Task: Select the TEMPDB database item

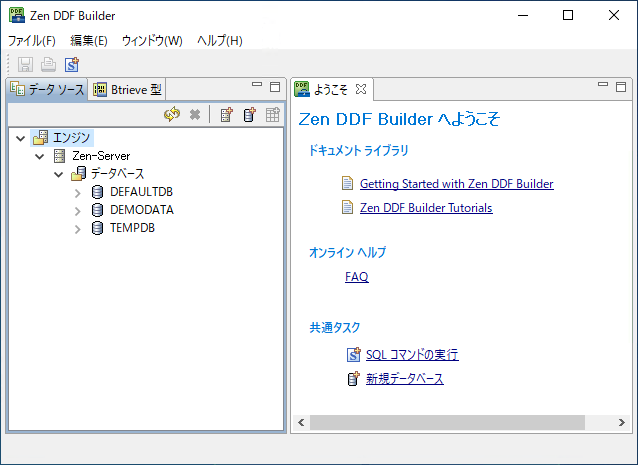Action: 132,228
